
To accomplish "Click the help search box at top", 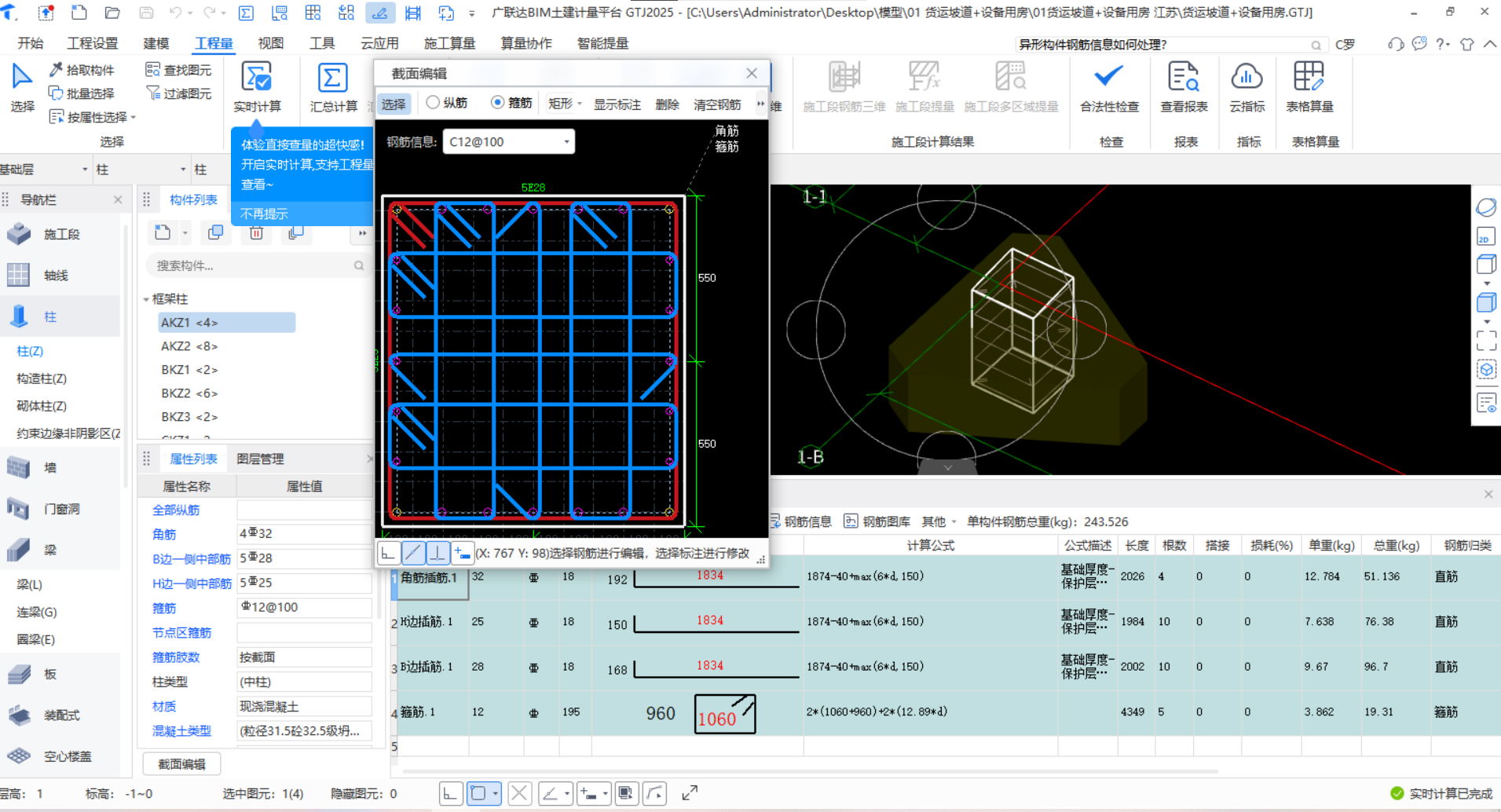I will (1170, 44).
